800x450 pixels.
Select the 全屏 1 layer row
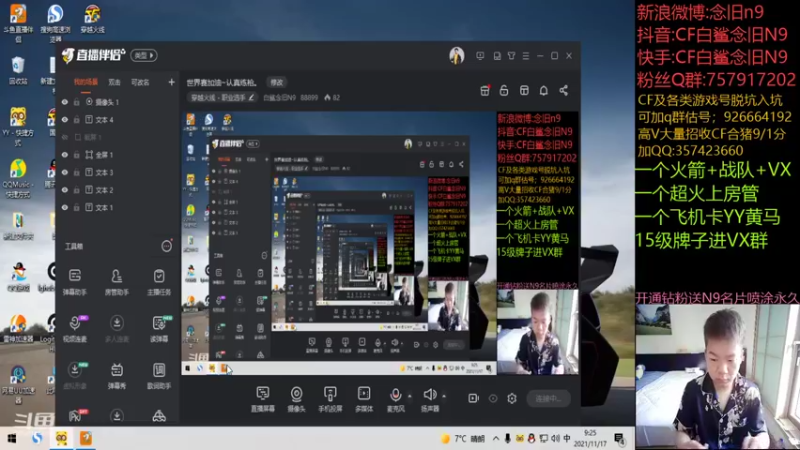pos(117,155)
